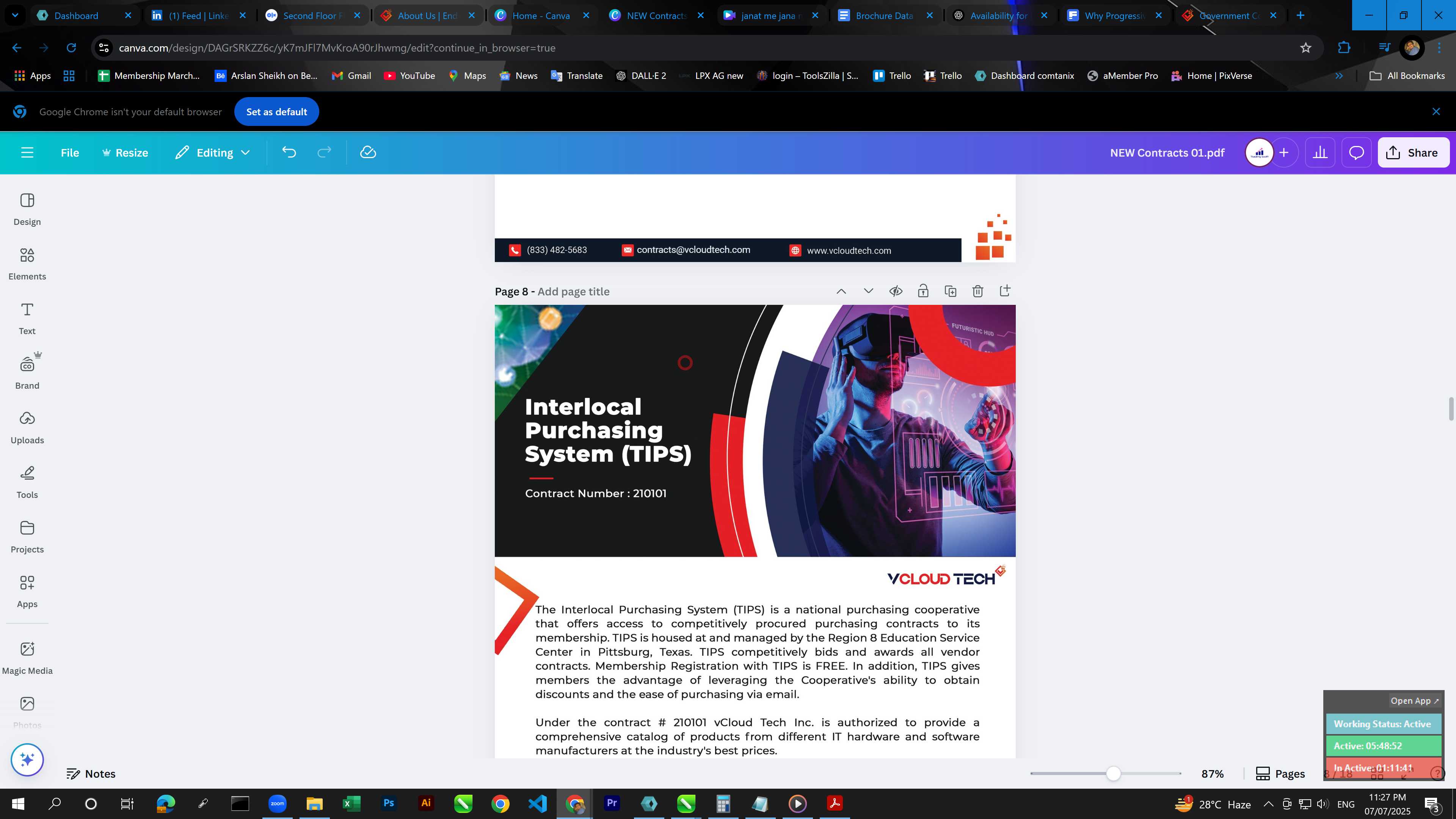Viewport: 1456px width, 819px height.
Task: Expand the Editing mode dropdown
Action: click(212, 152)
